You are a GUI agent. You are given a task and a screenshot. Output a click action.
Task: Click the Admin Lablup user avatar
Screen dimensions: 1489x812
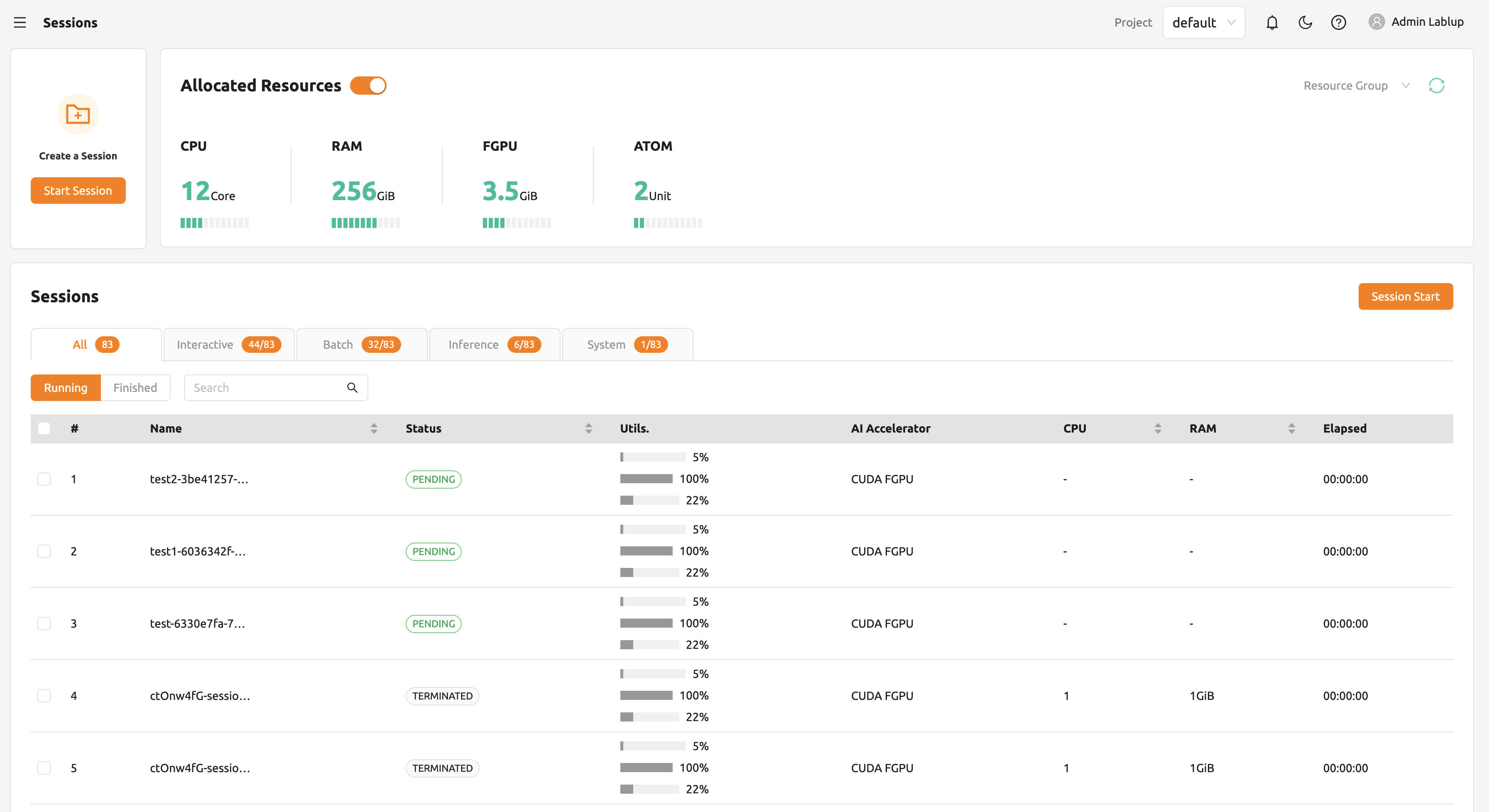pos(1376,22)
